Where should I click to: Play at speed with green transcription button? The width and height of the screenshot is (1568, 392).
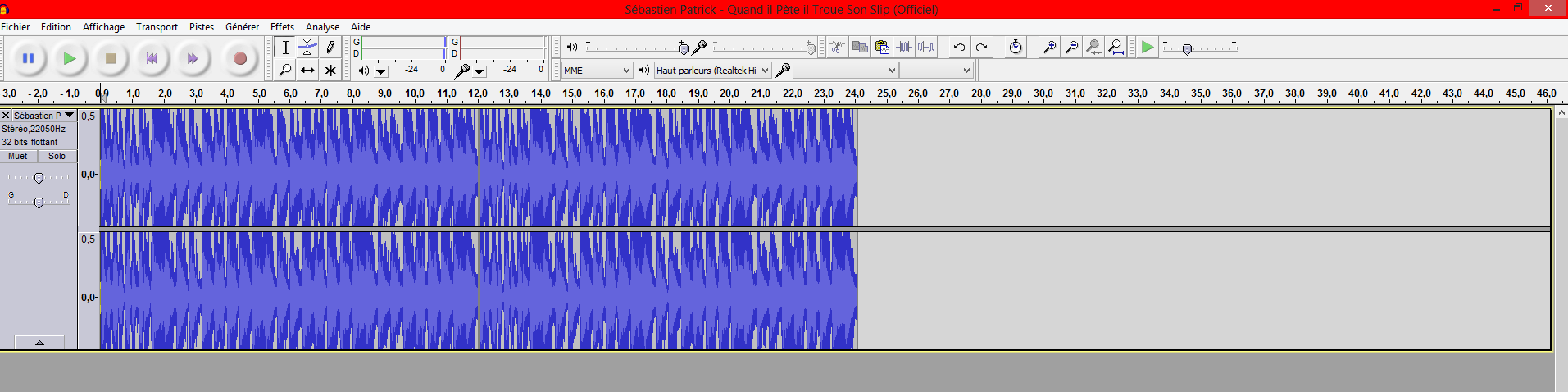click(1148, 47)
